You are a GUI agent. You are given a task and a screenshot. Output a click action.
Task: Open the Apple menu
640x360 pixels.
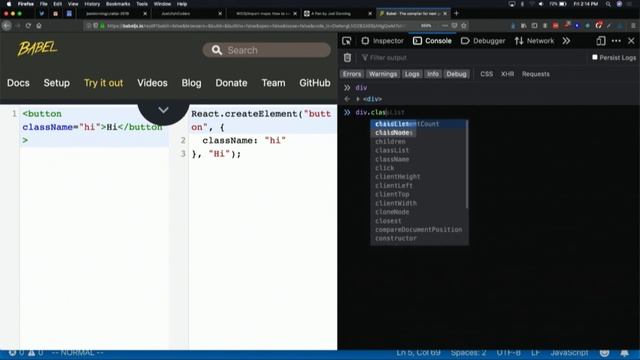[9, 4]
